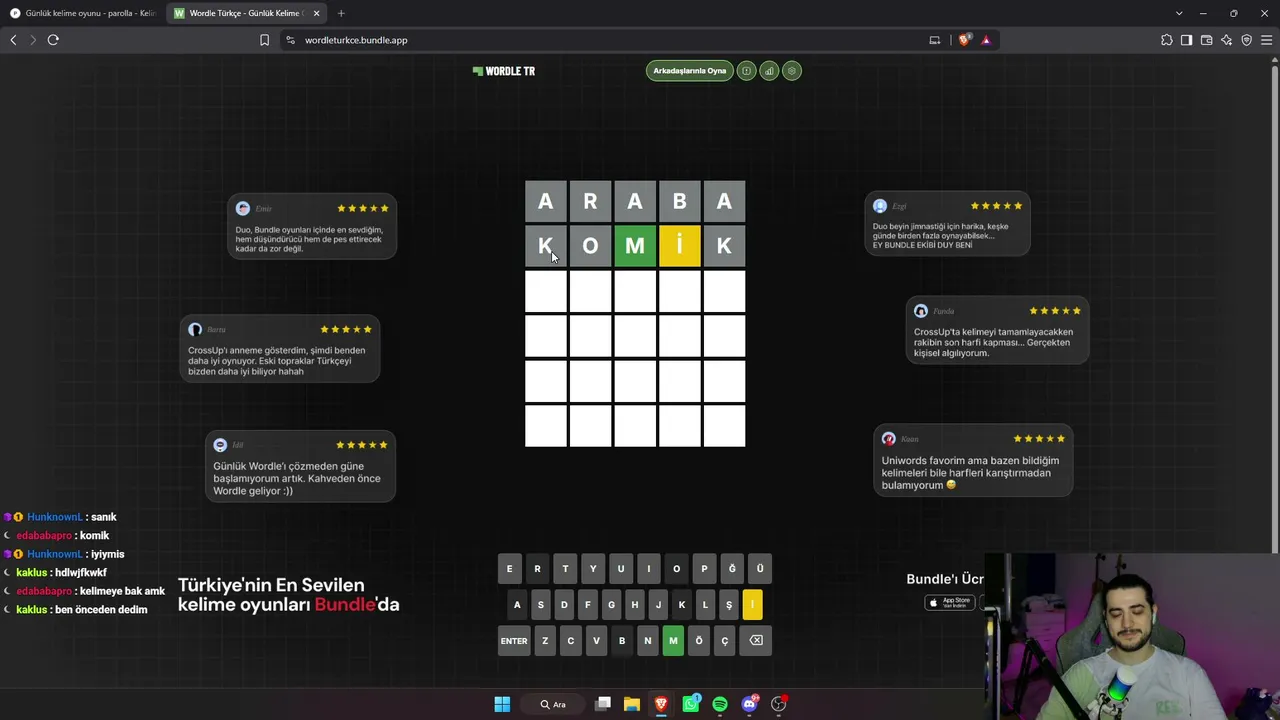Open the Brave VPN icon
Viewport: 1280px width, 720px height.
(x=1246, y=40)
